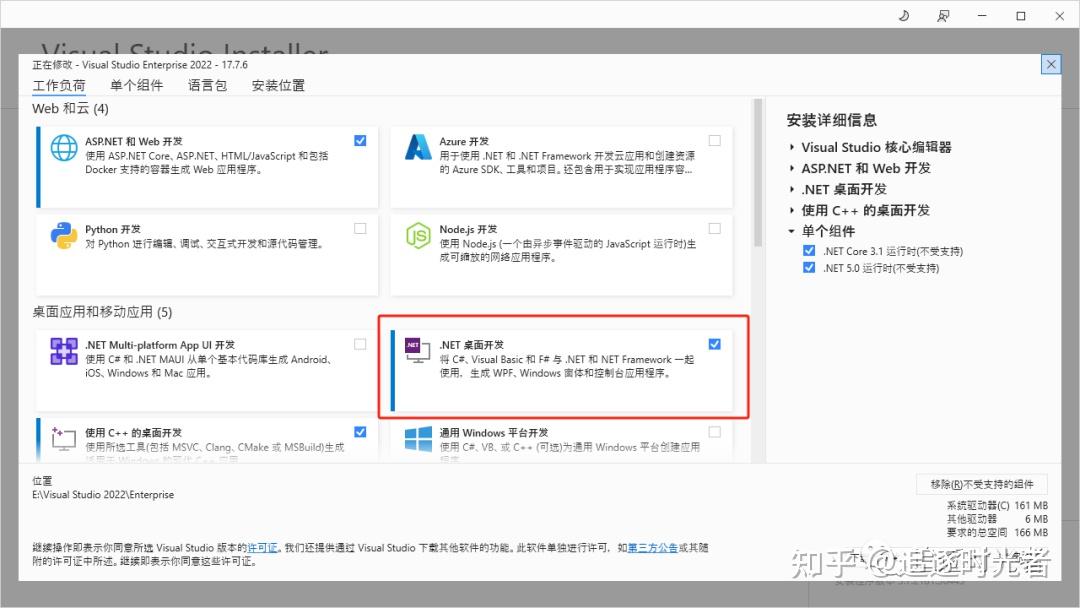Select the Python 开发 workload icon
The image size is (1080, 608).
63,234
